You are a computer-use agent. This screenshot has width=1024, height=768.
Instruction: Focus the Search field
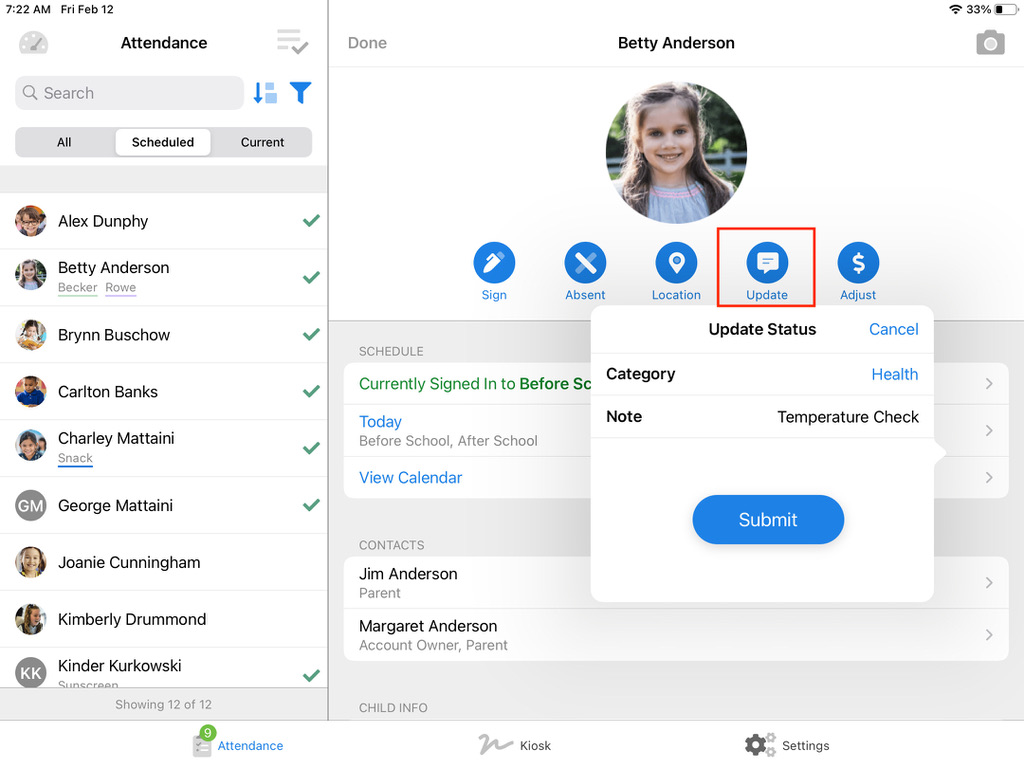(x=129, y=93)
